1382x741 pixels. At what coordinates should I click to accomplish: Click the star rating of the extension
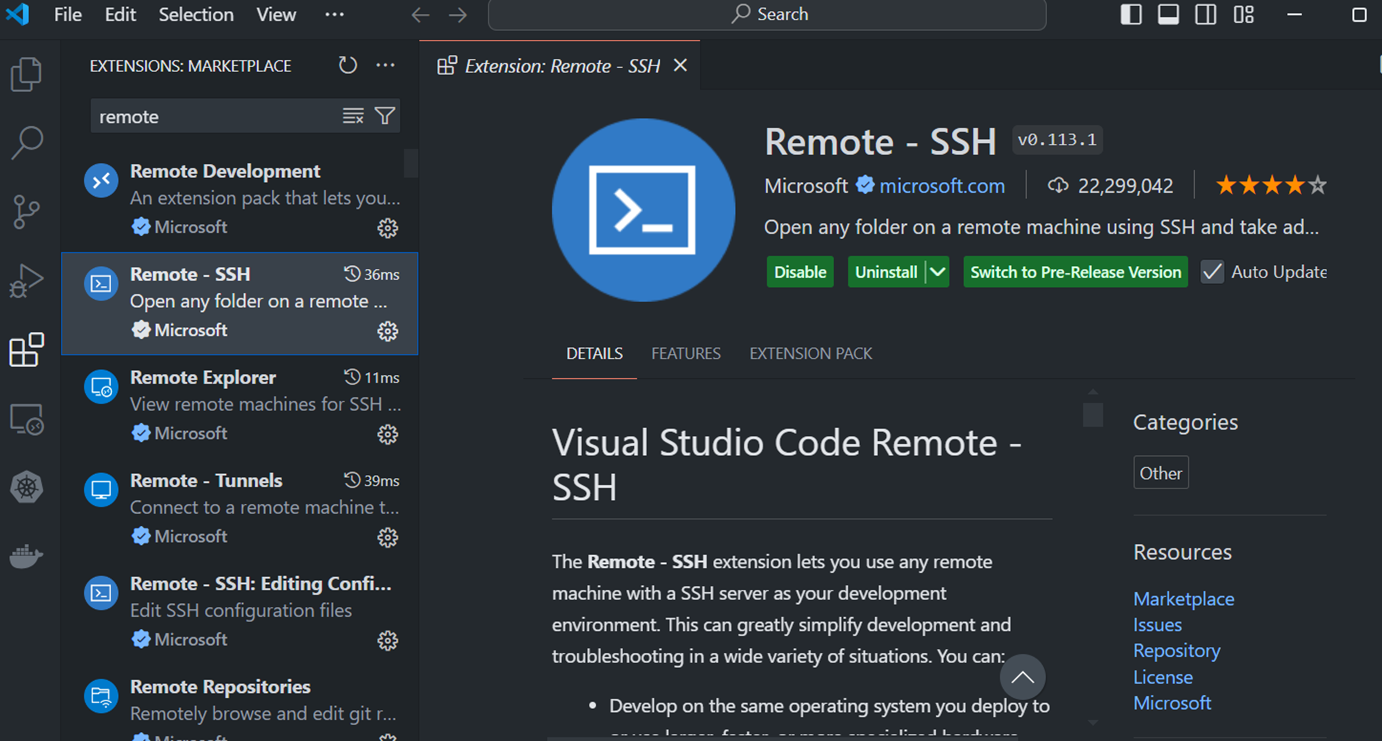[1271, 186]
